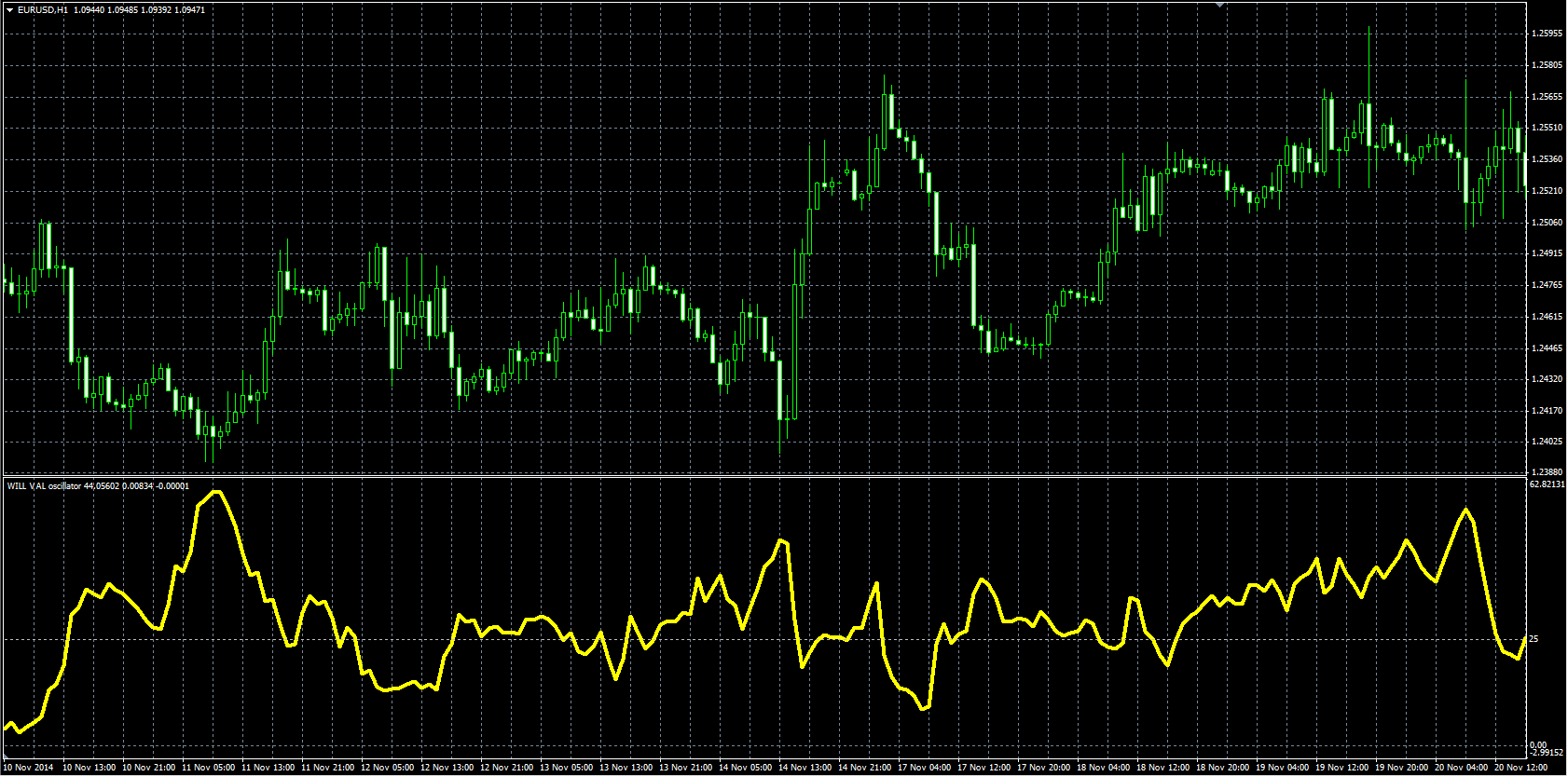Viewport: 1568px width, 777px height.
Task: Click the oscillator level 25 label
Action: pyautogui.click(x=1534, y=639)
